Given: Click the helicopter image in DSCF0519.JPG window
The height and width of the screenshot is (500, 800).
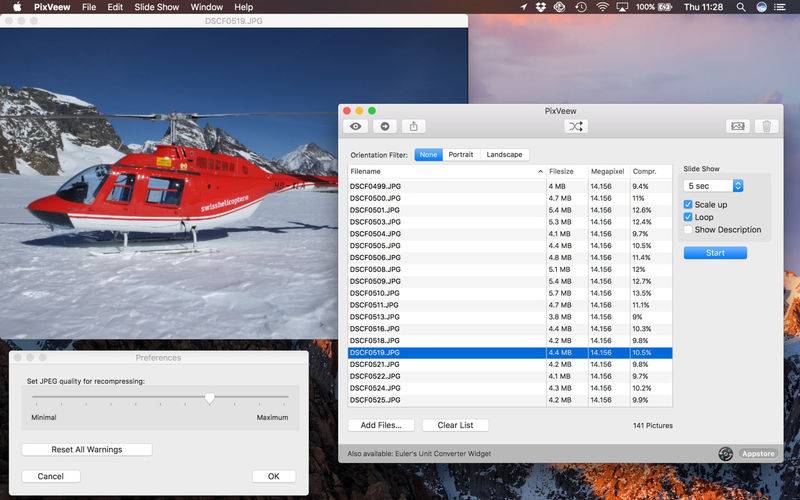Looking at the screenshot, I should point(234,183).
